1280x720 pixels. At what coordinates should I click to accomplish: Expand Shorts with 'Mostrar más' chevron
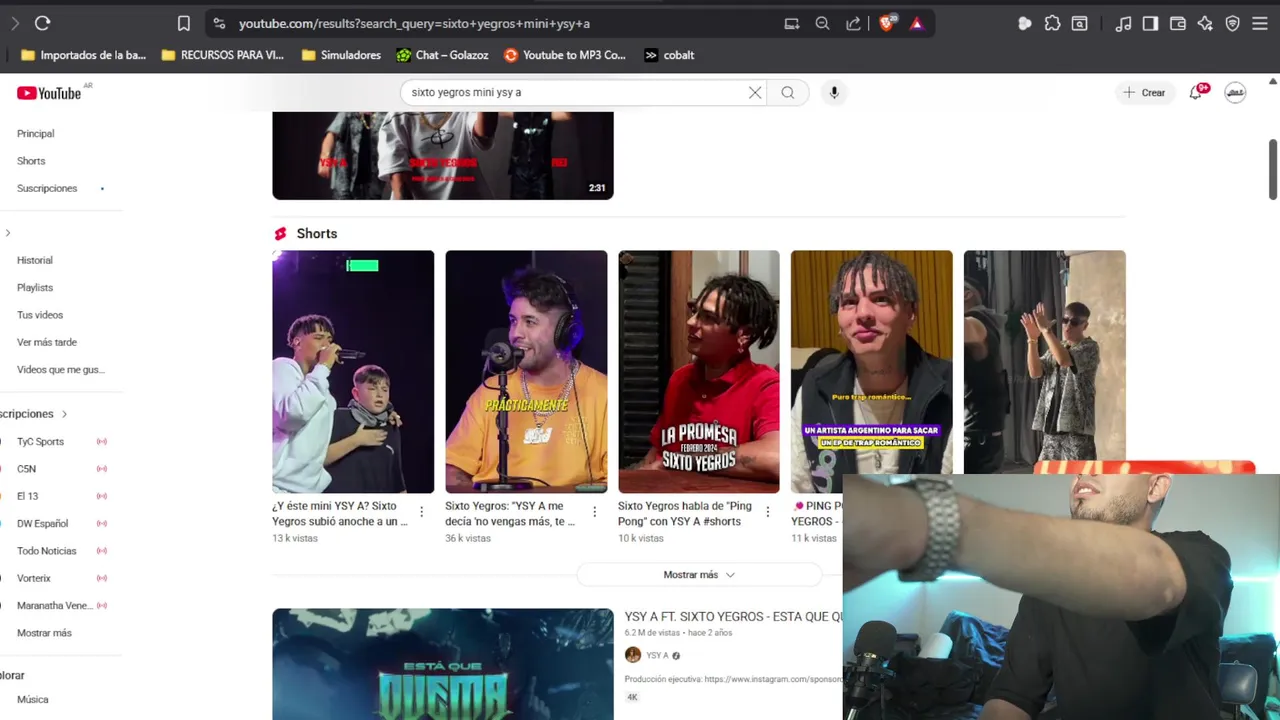point(699,575)
